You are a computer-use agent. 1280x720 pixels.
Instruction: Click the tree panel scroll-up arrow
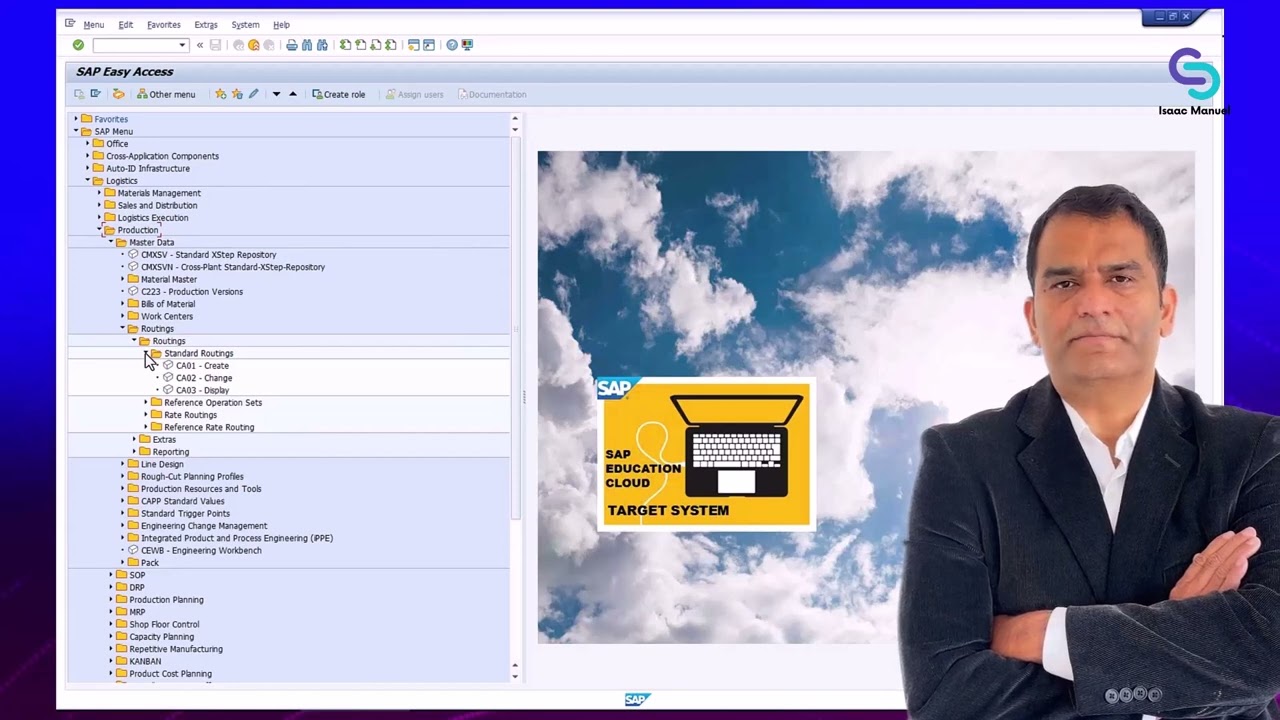[x=515, y=118]
